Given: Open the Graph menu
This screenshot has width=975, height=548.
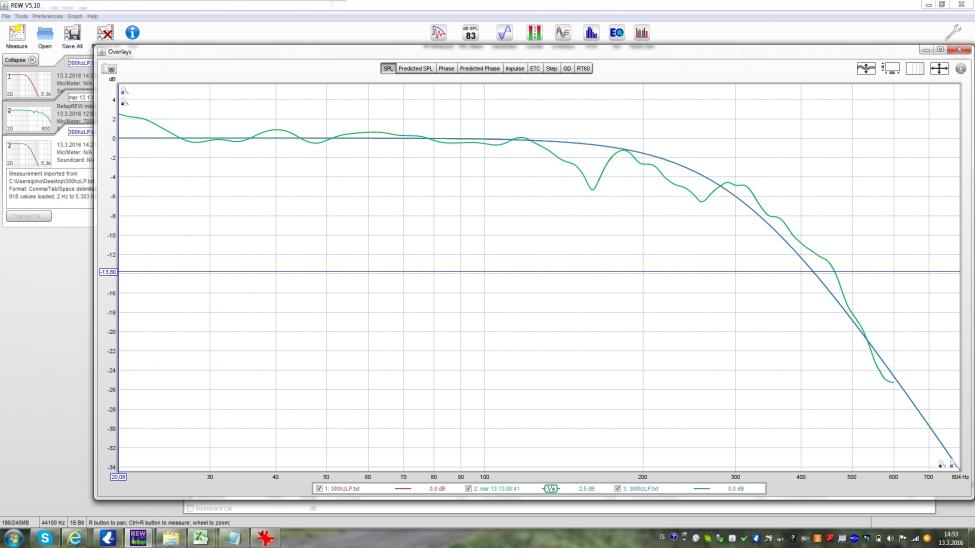Looking at the screenshot, I should (75, 17).
